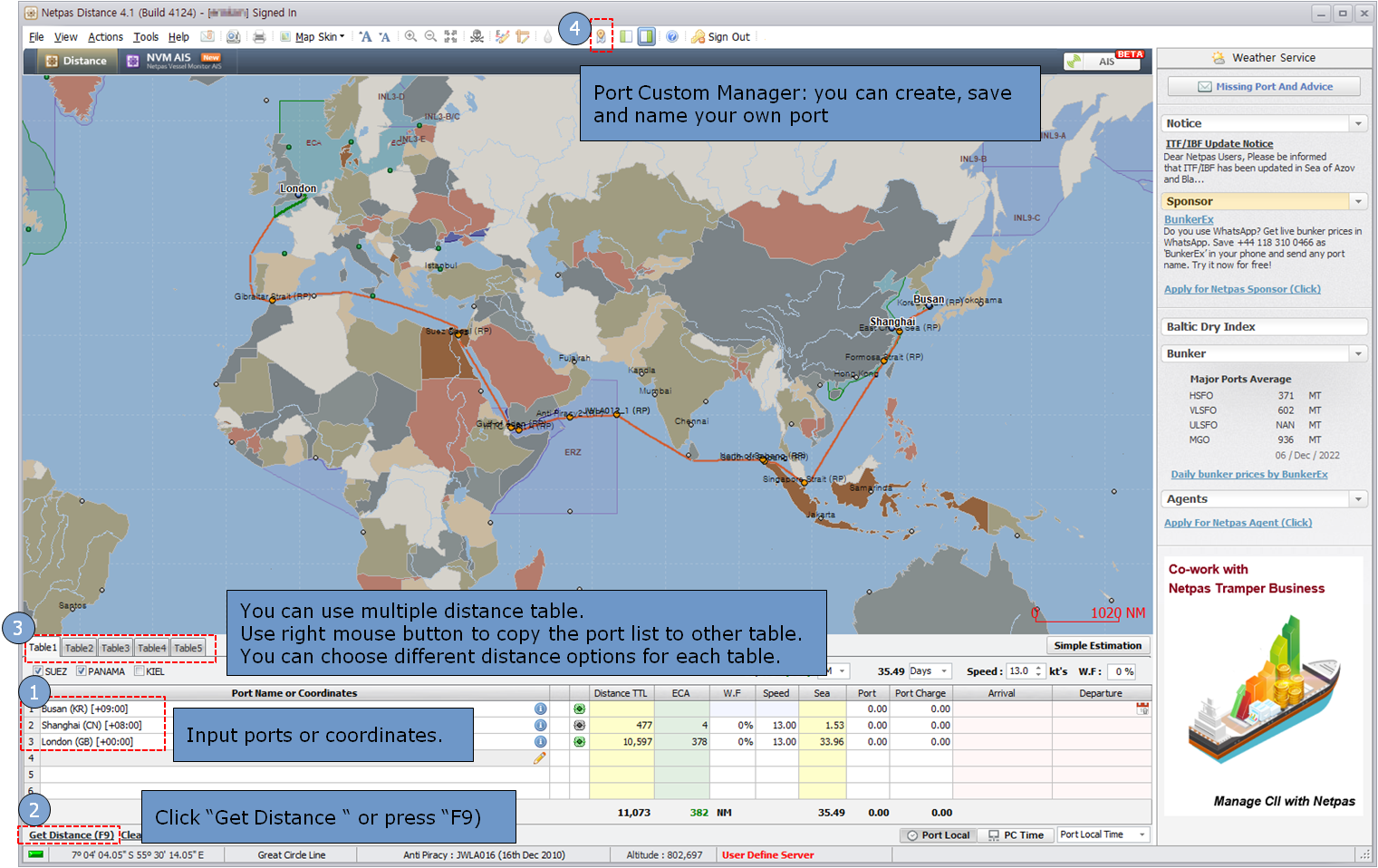Open the Map Skin dropdown
1378x868 pixels.
click(313, 37)
